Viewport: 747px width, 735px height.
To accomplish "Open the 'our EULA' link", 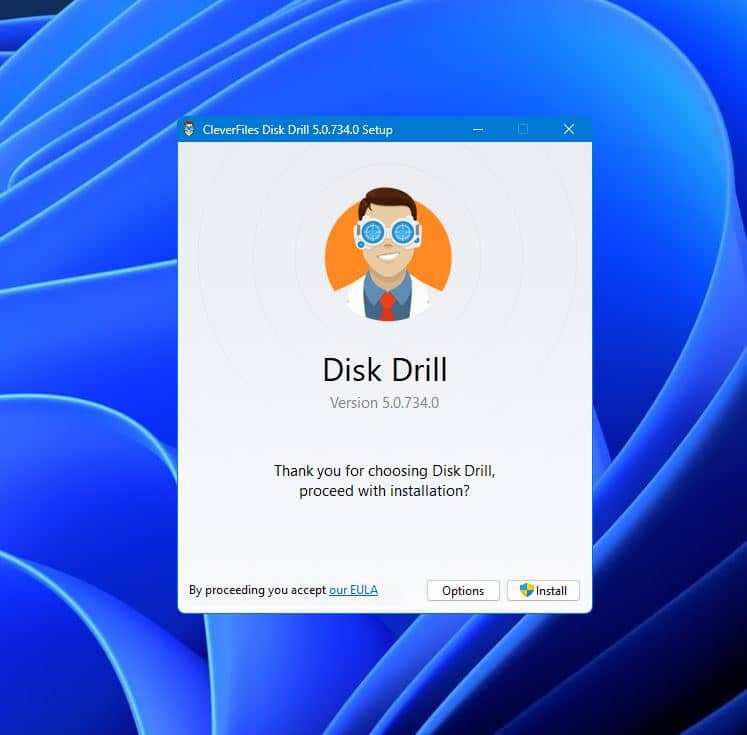I will (353, 590).
